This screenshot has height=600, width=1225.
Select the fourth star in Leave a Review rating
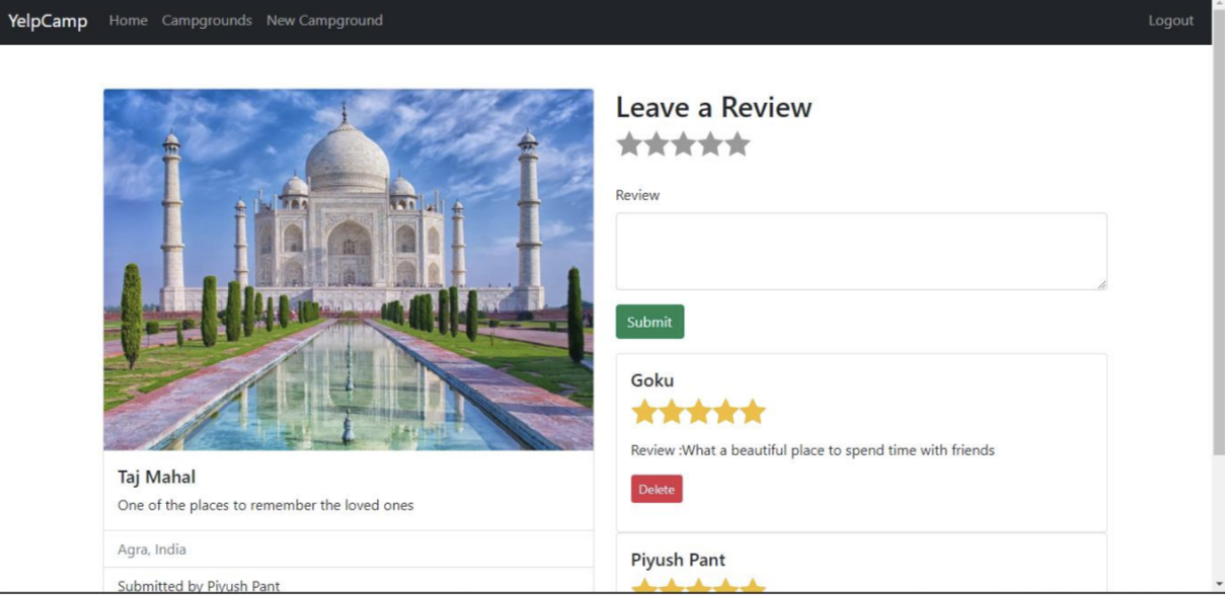click(x=710, y=145)
